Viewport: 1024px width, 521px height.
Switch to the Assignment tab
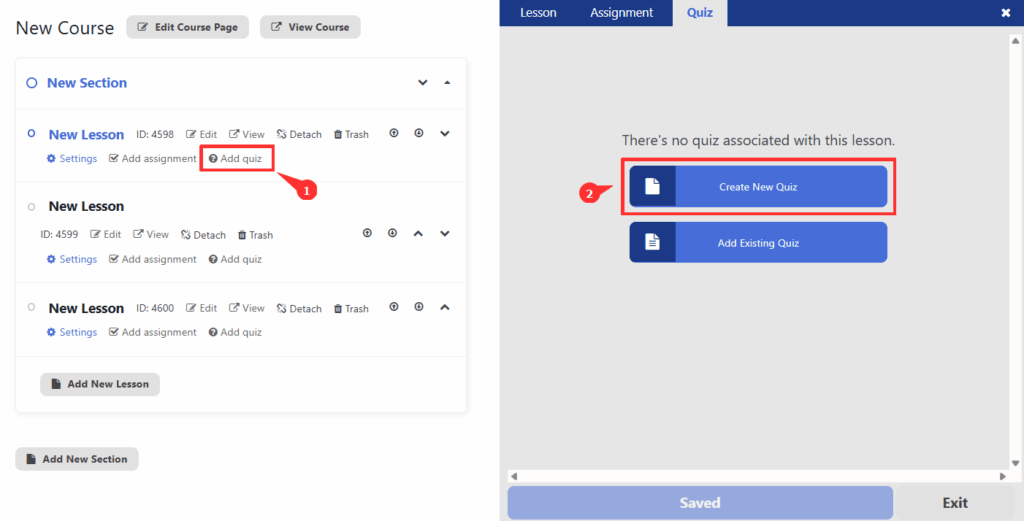coord(621,13)
